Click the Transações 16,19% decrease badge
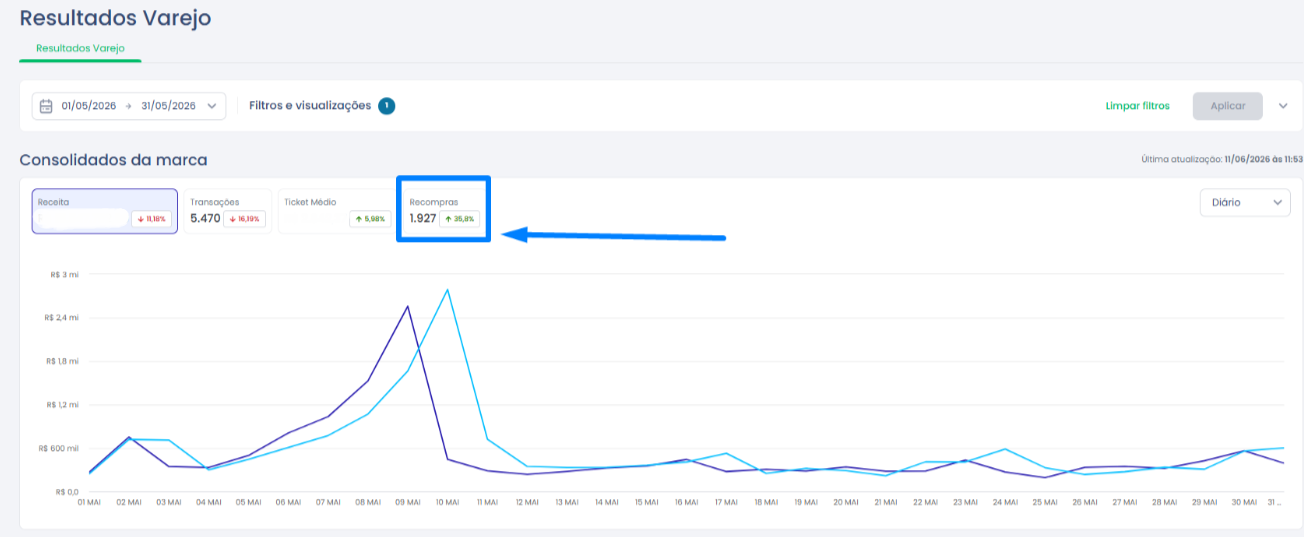The image size is (1304, 537). (244, 218)
